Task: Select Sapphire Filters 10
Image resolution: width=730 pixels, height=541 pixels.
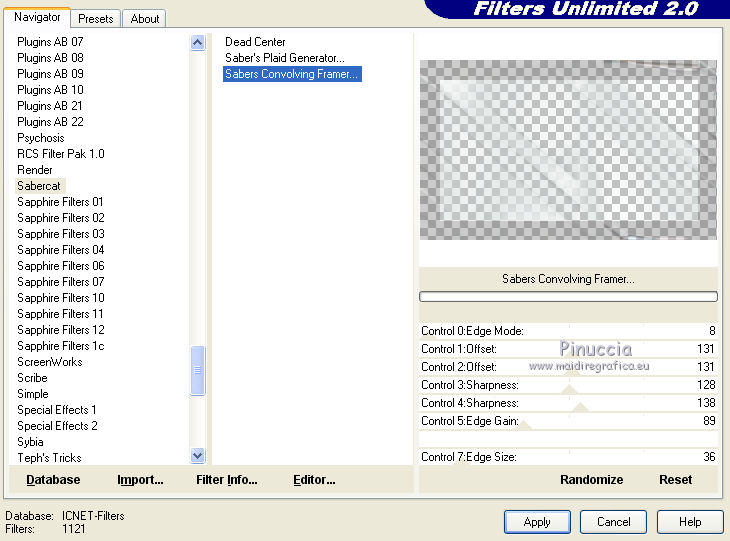Action: point(61,298)
